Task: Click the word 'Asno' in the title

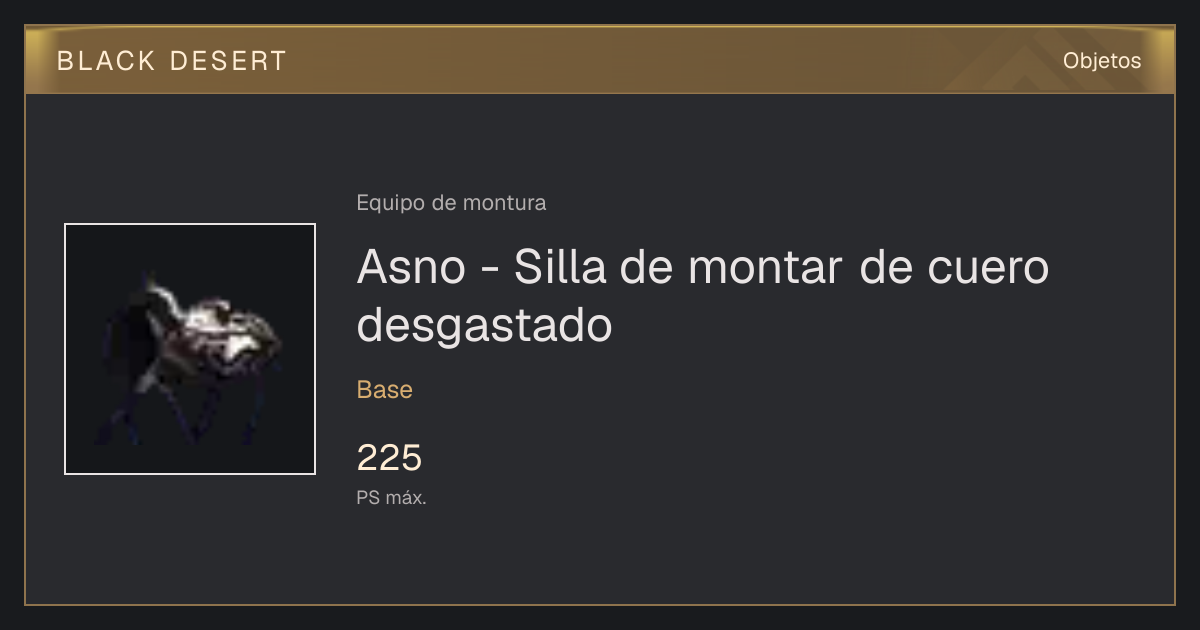Action: point(411,268)
